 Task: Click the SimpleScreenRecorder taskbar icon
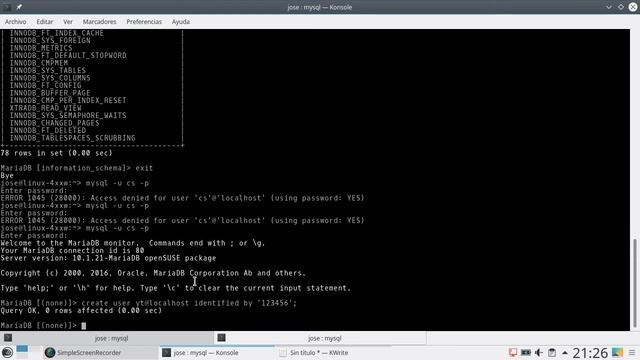(x=50, y=353)
